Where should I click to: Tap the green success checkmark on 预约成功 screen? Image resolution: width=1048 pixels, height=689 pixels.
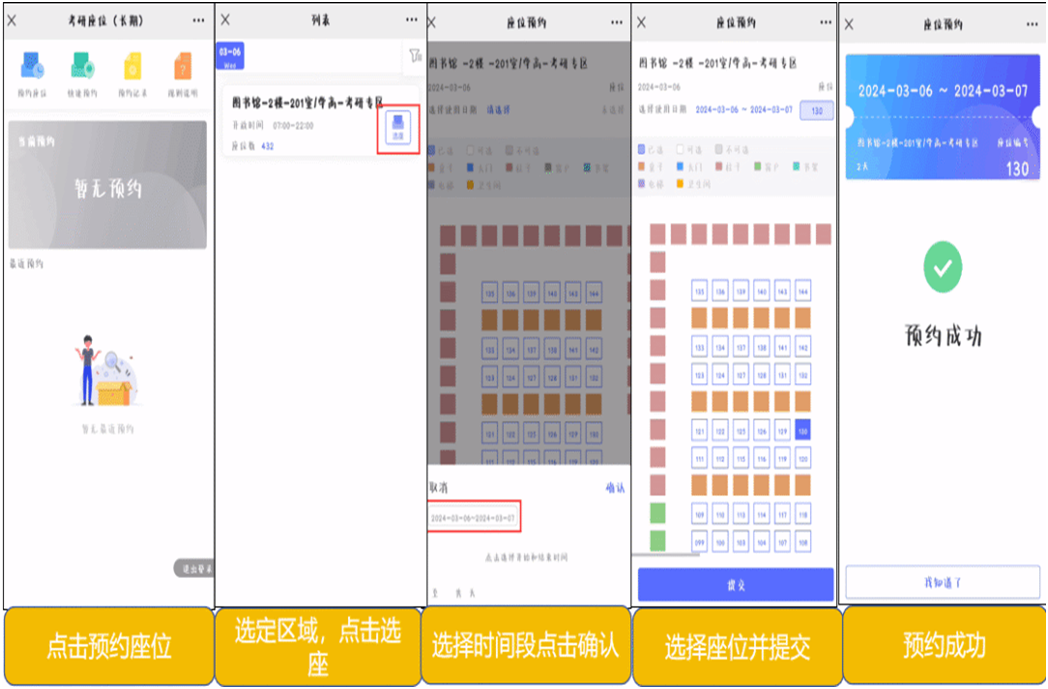(941, 267)
